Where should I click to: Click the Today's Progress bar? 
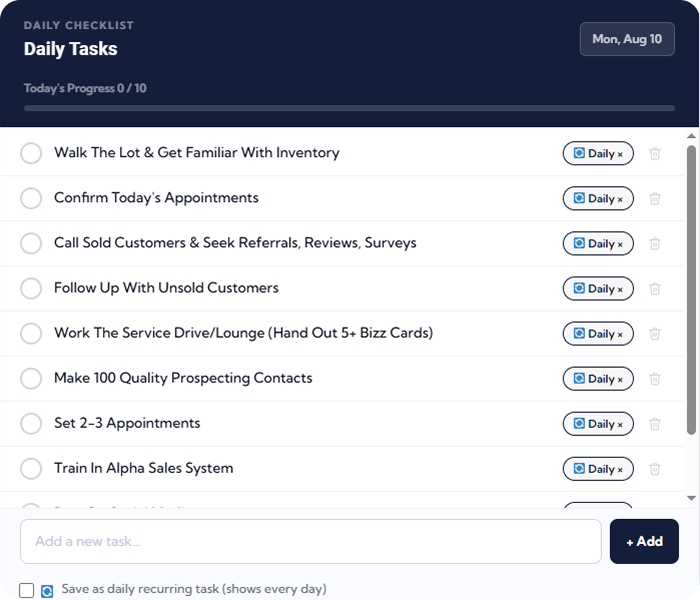[349, 108]
